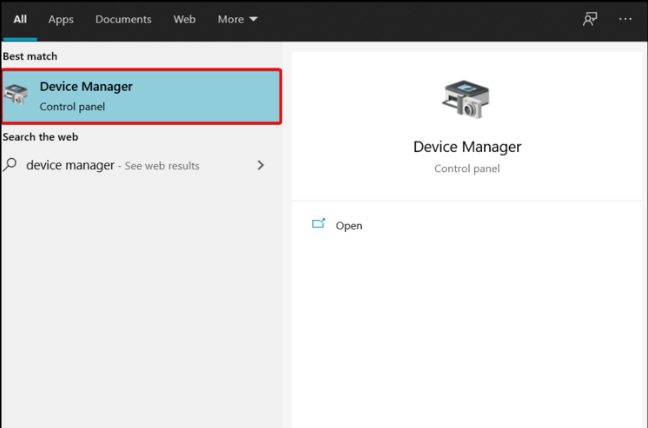Expand web result with the right chevron
Viewport: 648px width, 428px height.
261,165
